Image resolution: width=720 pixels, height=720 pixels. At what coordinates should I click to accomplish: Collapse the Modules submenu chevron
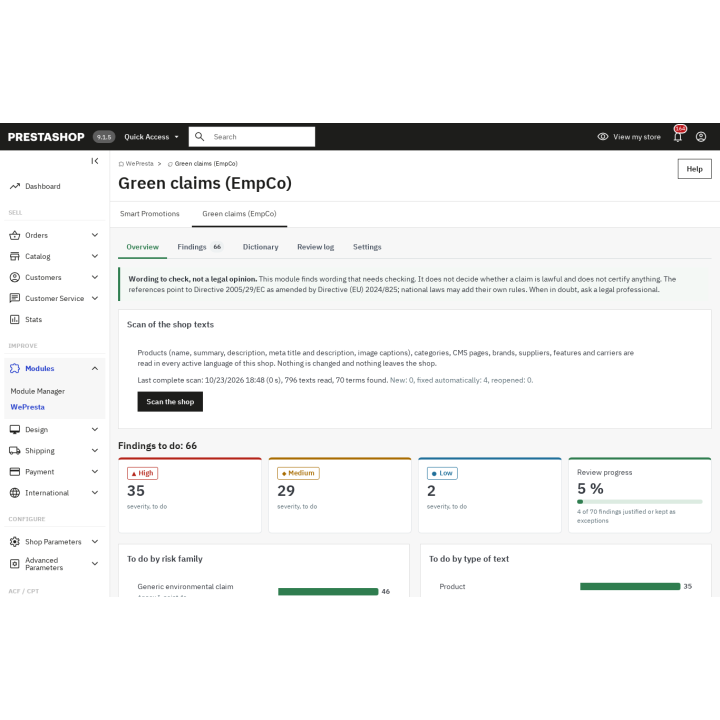(x=95, y=368)
